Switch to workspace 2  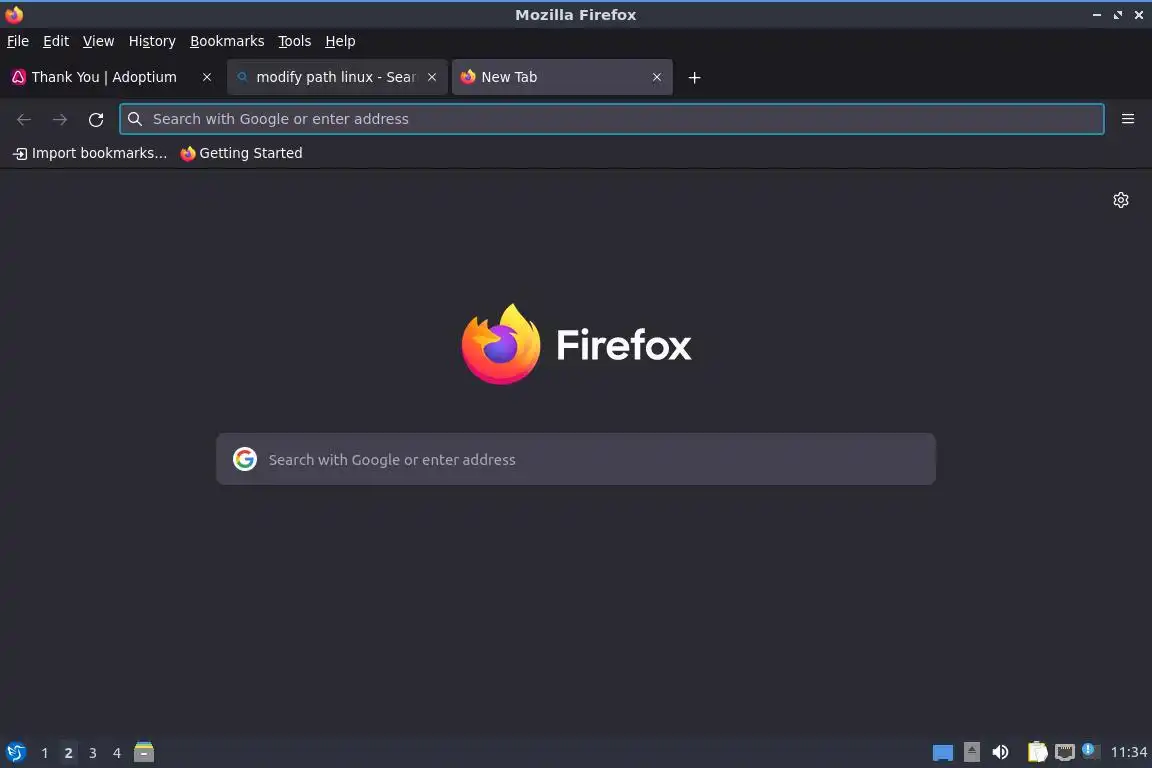68,753
